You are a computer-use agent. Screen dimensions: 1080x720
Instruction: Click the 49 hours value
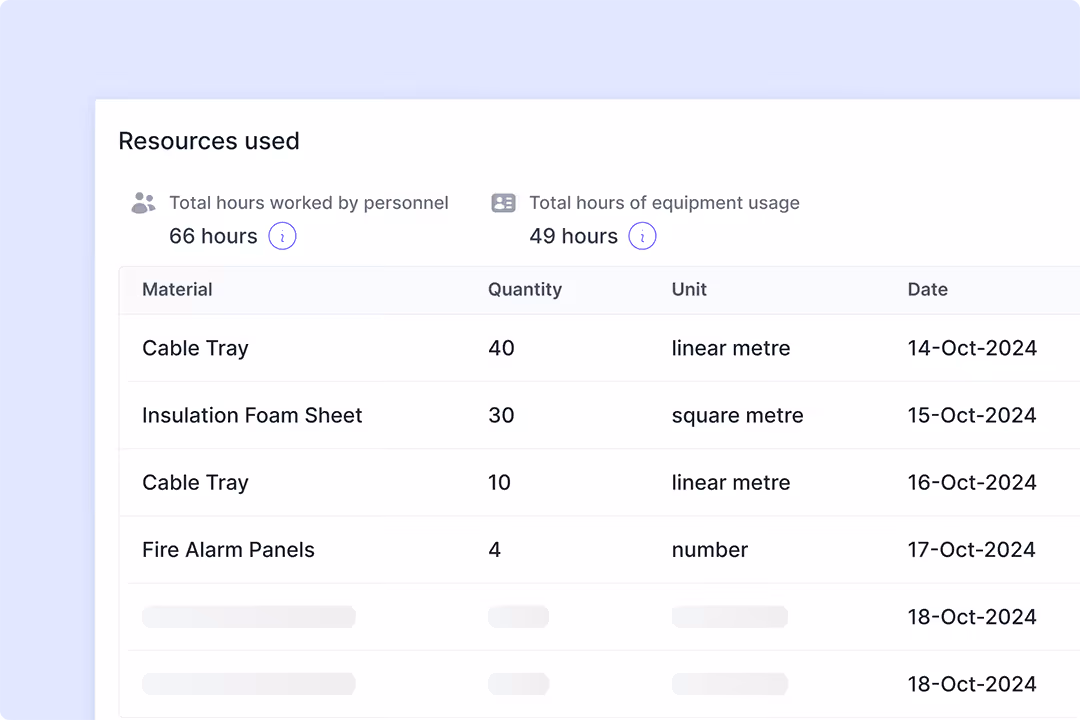(x=575, y=236)
